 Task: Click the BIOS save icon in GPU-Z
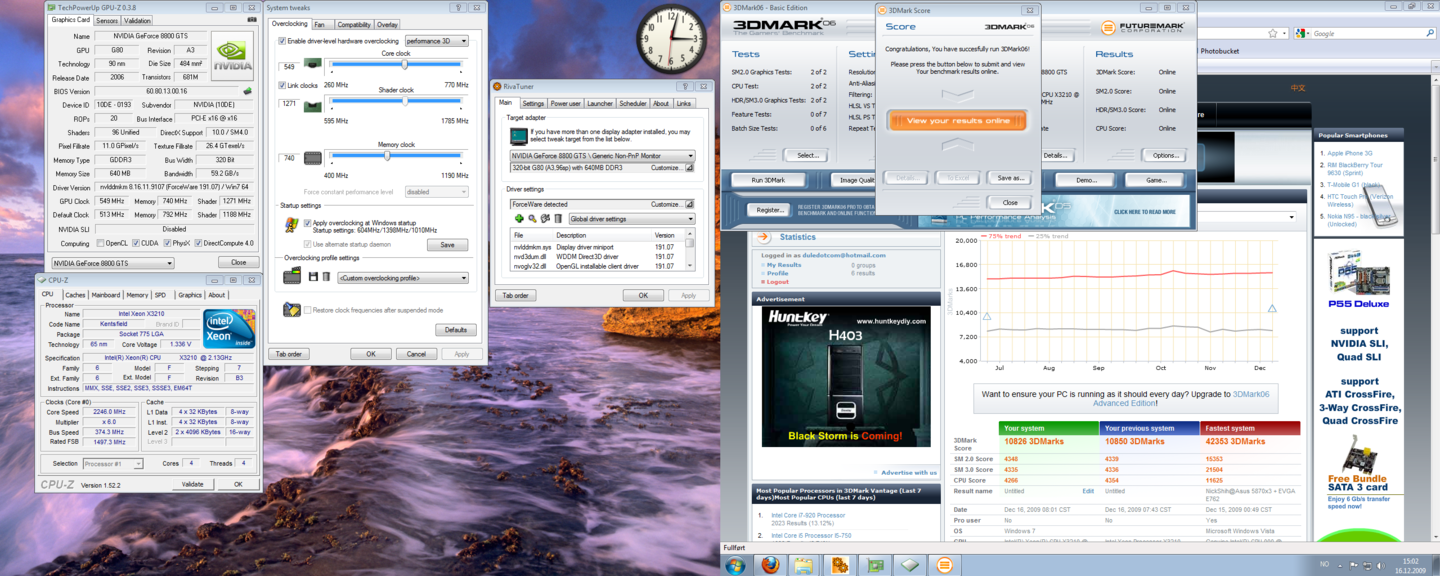(x=246, y=91)
